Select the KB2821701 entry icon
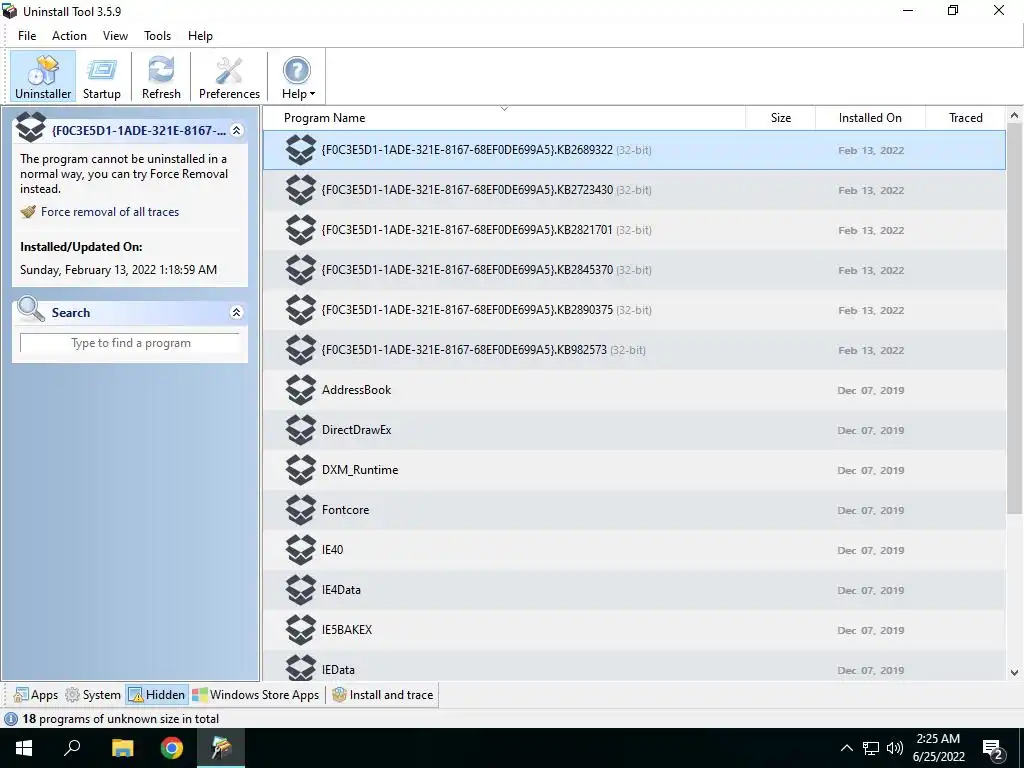1024x768 pixels. [x=301, y=230]
